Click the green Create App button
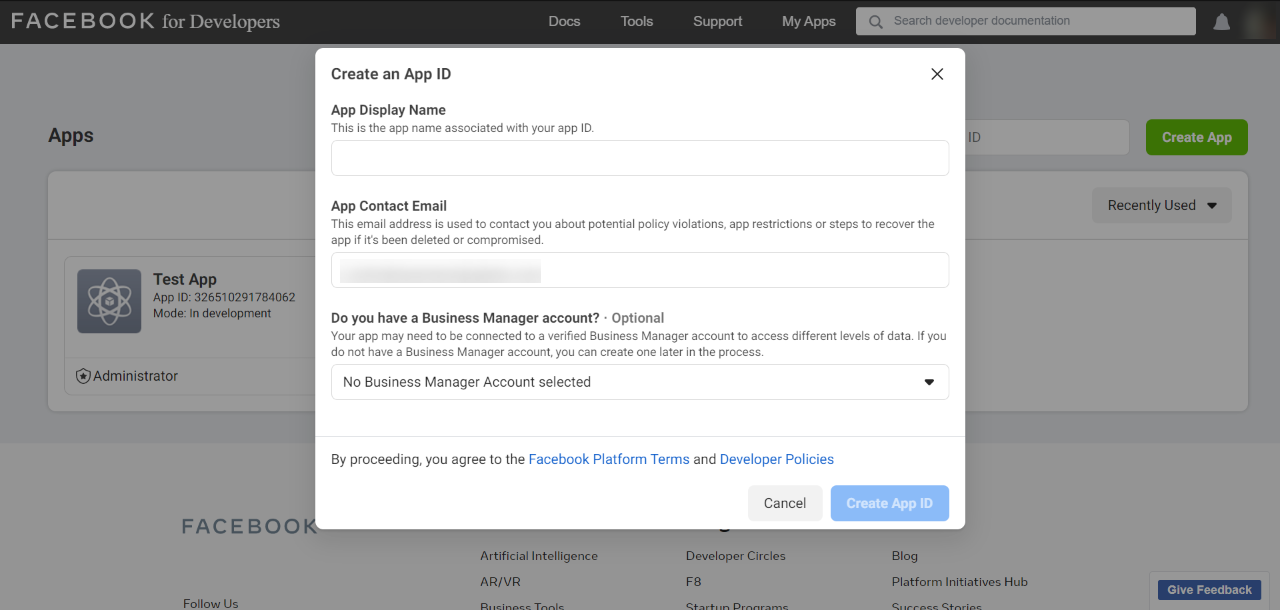This screenshot has width=1280, height=610. pos(1196,137)
